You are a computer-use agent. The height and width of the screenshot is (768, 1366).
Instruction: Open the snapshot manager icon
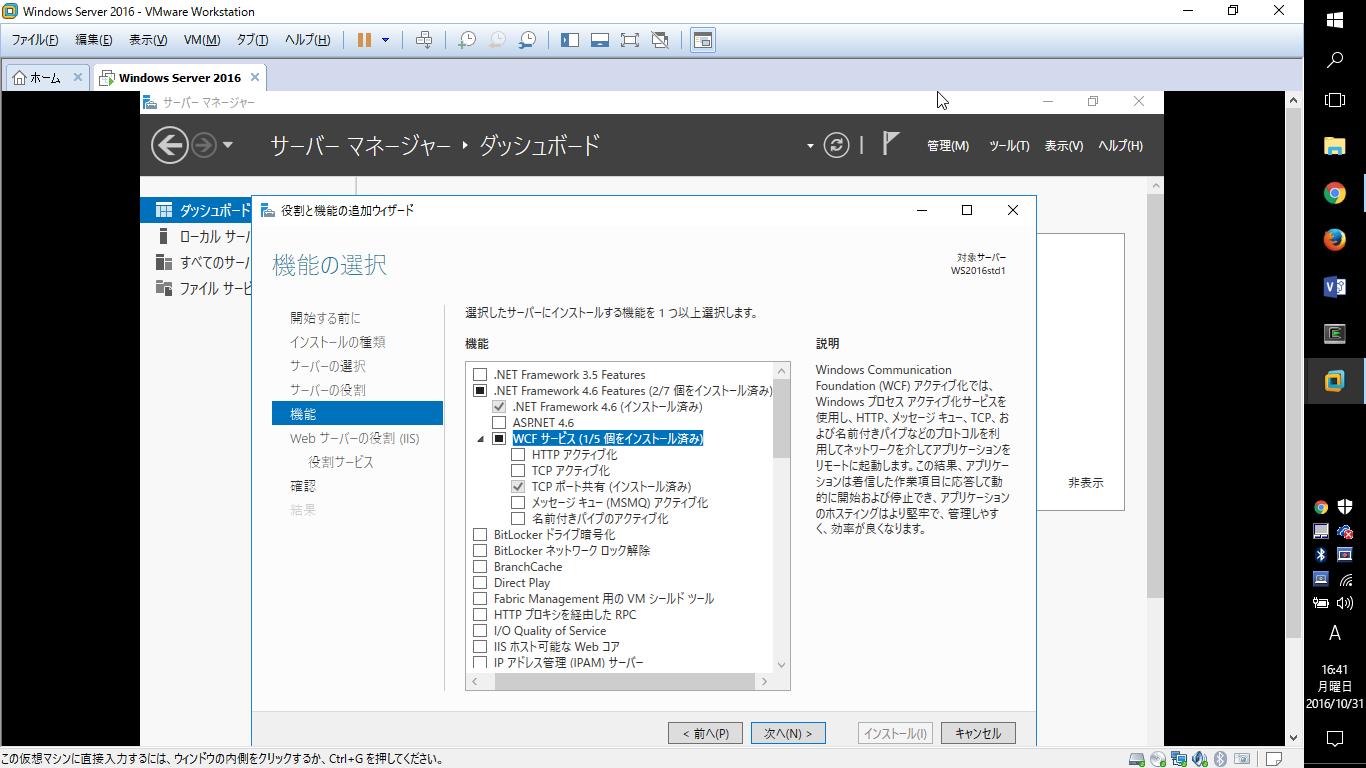point(527,40)
